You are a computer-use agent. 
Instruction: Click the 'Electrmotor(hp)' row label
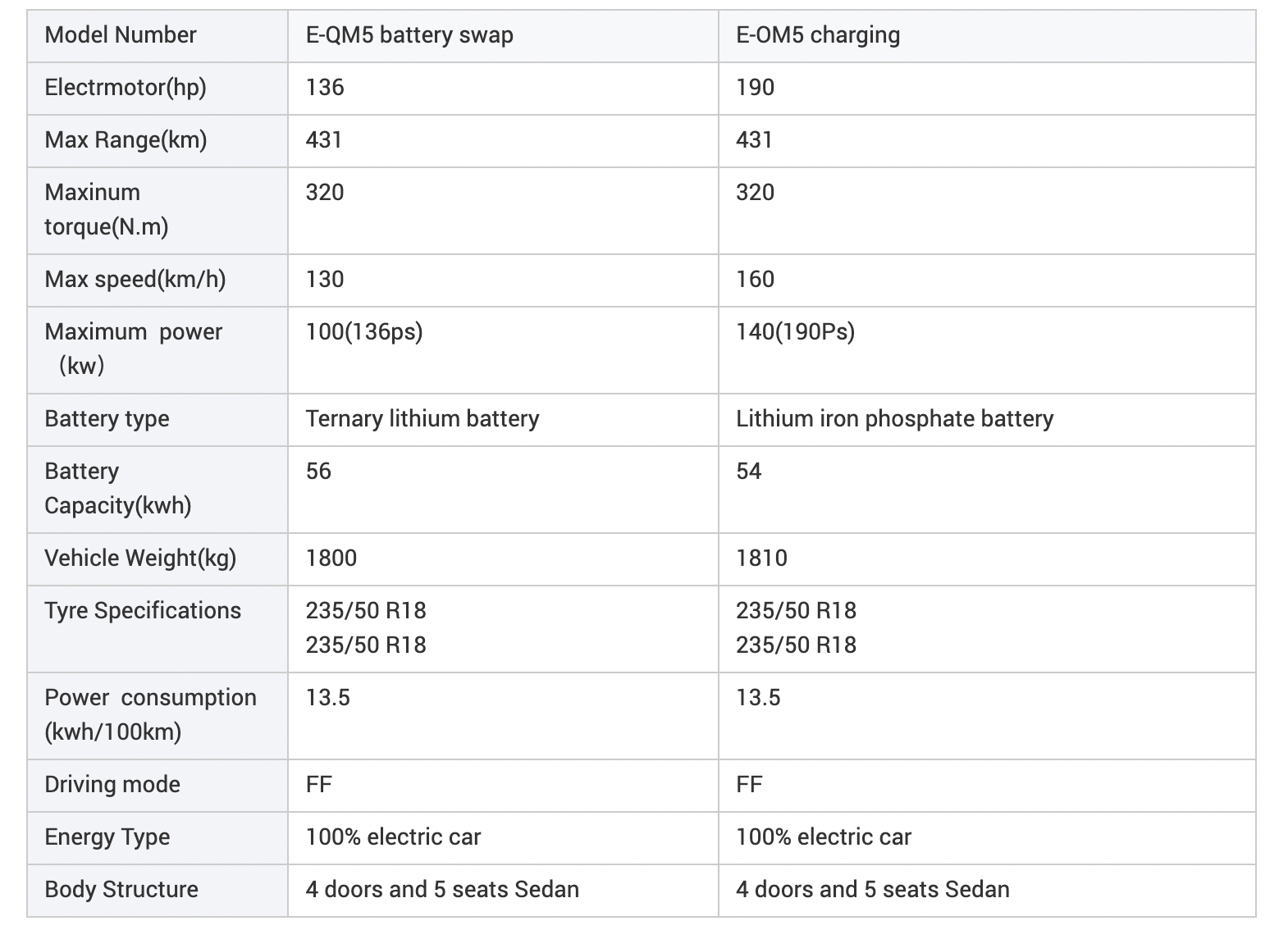pyautogui.click(x=126, y=88)
